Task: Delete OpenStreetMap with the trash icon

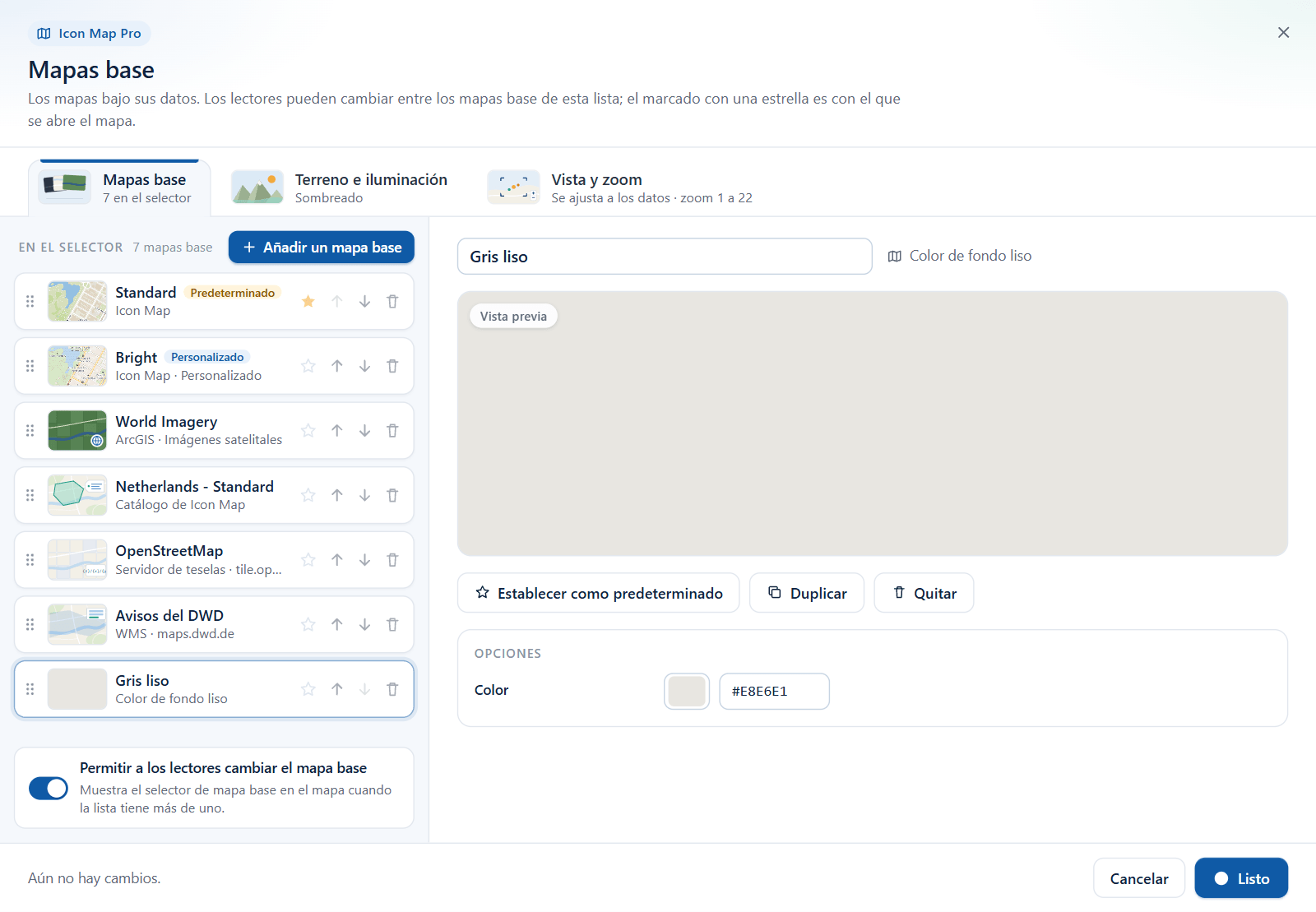Action: [x=392, y=560]
